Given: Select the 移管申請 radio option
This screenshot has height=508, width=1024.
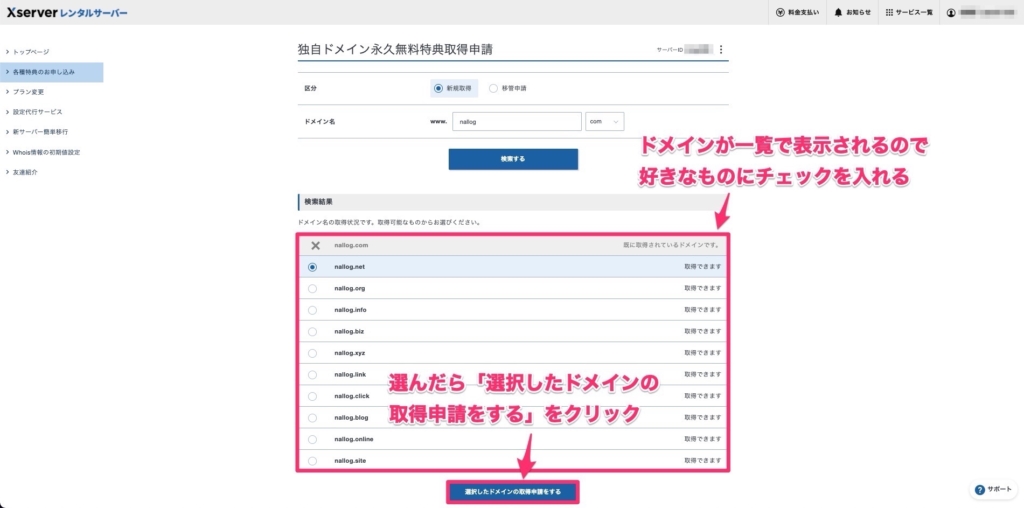Looking at the screenshot, I should point(493,88).
